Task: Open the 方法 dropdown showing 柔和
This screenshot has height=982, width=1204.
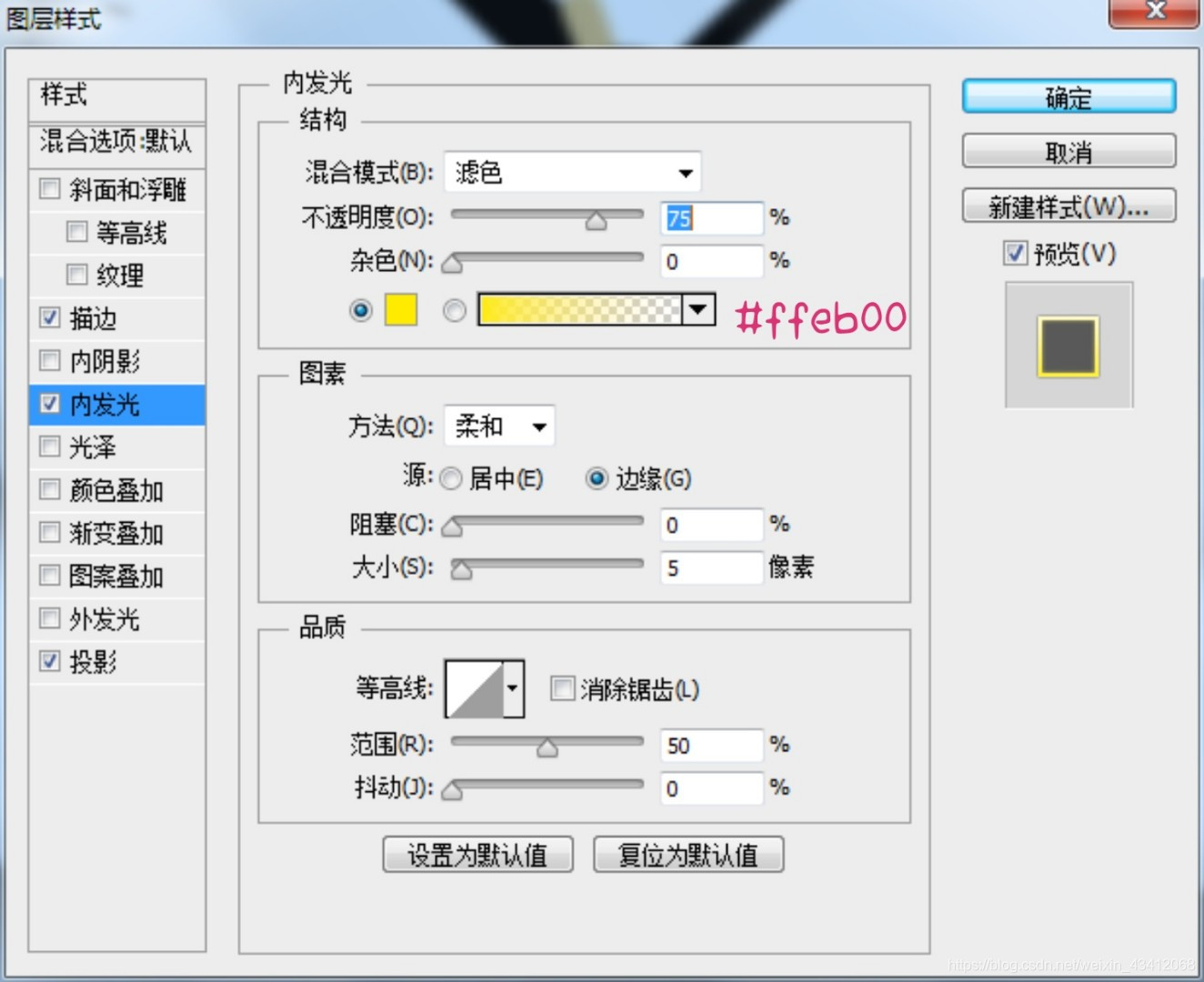Action: (x=499, y=426)
